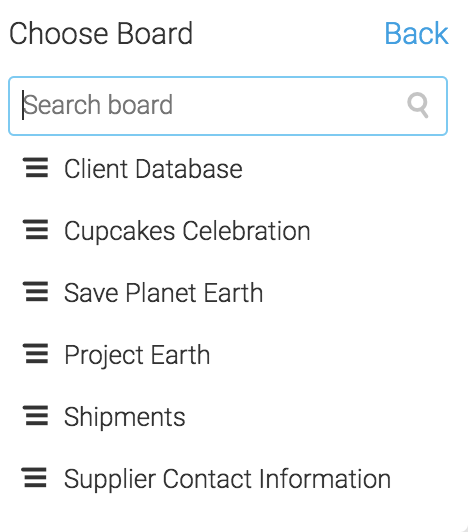Screen dimensions: 468x532
Task: Click the word Database in the first entry
Action: coord(189,169)
